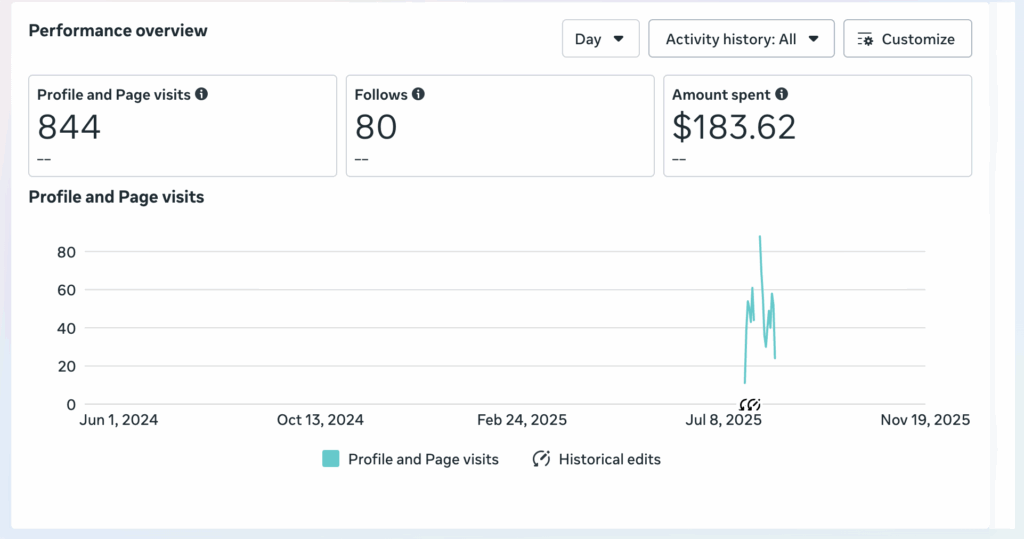Toggle Profile and Page visits legend label
The image size is (1024, 539).
(x=423, y=459)
